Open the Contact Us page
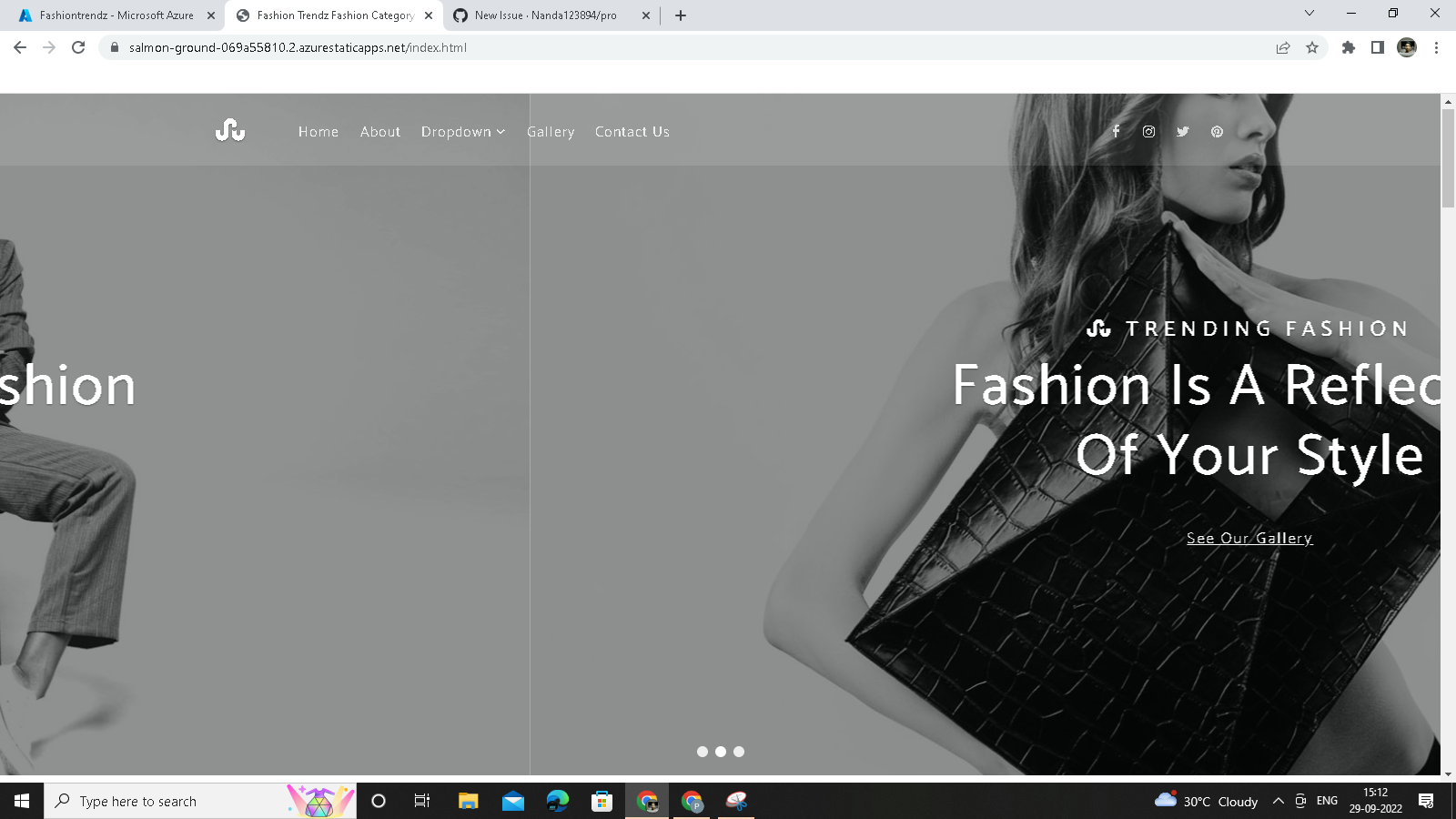 click(x=632, y=131)
